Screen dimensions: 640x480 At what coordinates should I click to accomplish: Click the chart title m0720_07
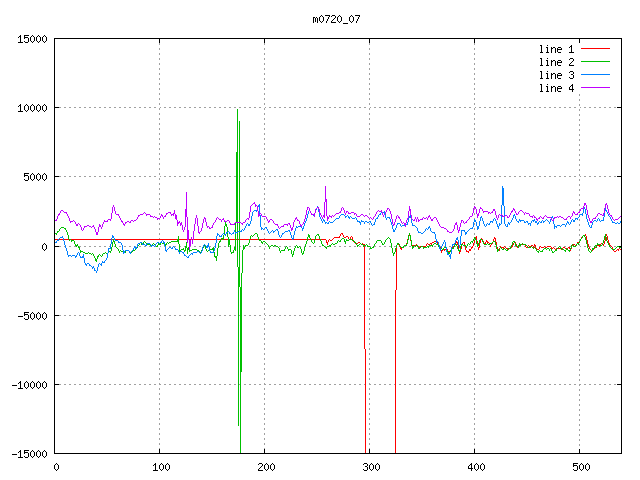[339, 19]
